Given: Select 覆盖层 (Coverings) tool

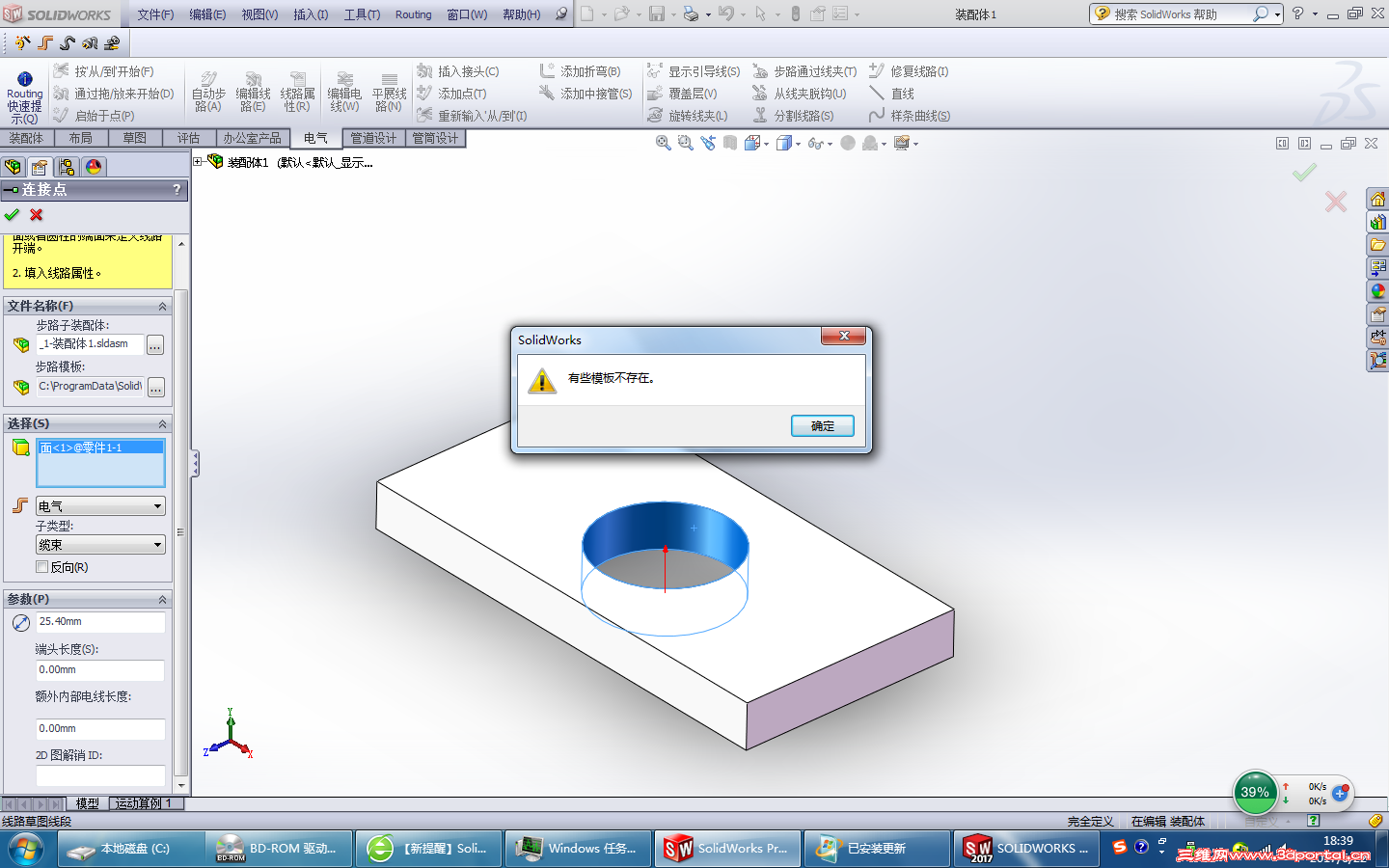Looking at the screenshot, I should 682,94.
